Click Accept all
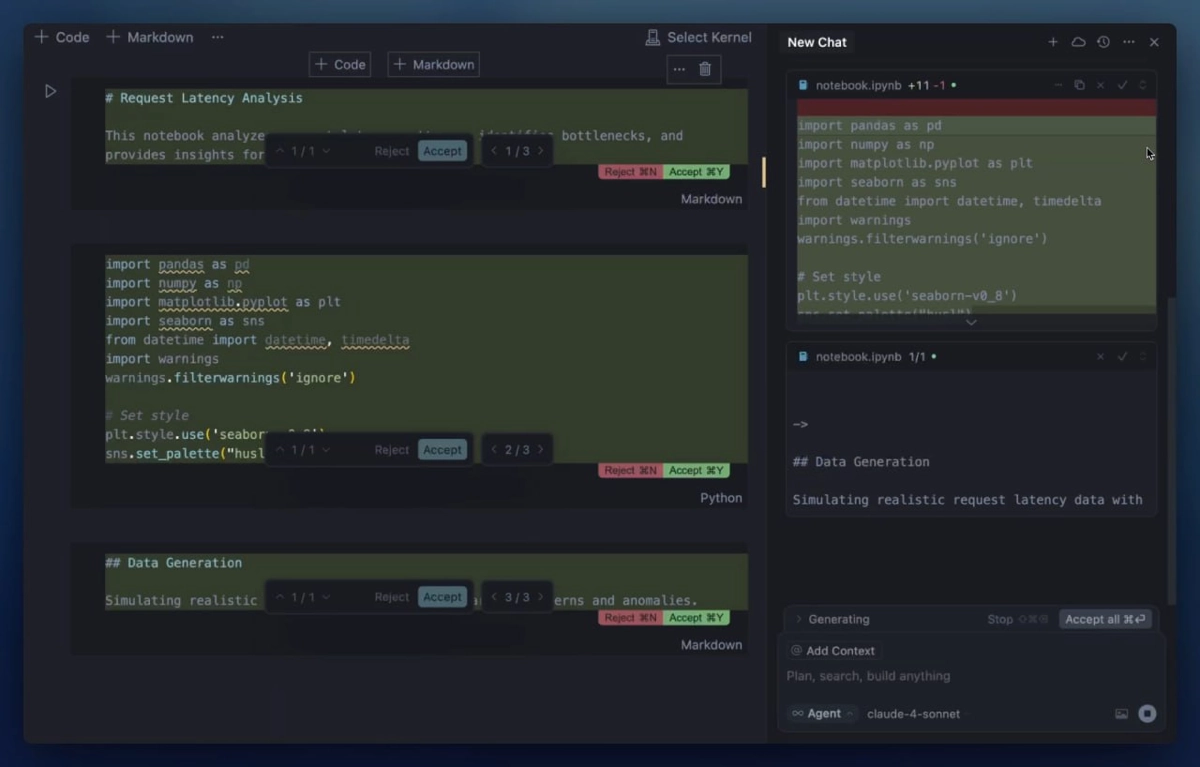This screenshot has height=767, width=1200. point(1105,619)
